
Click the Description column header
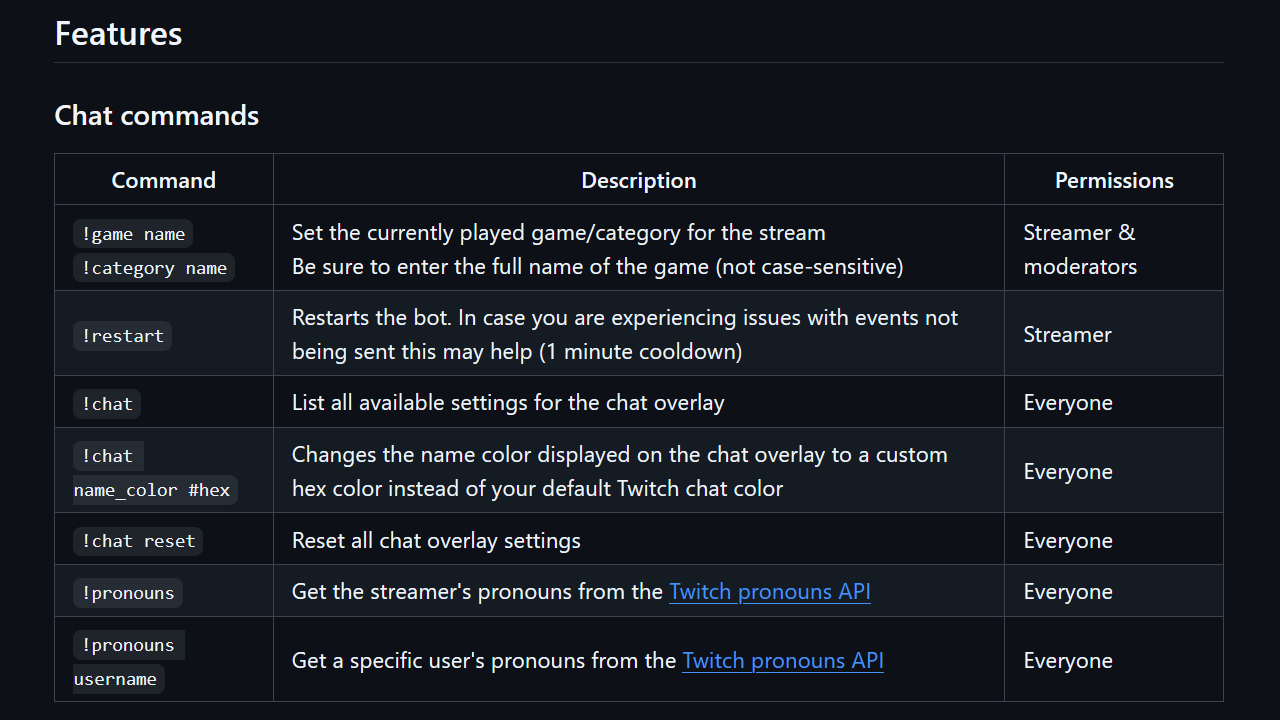(x=638, y=181)
